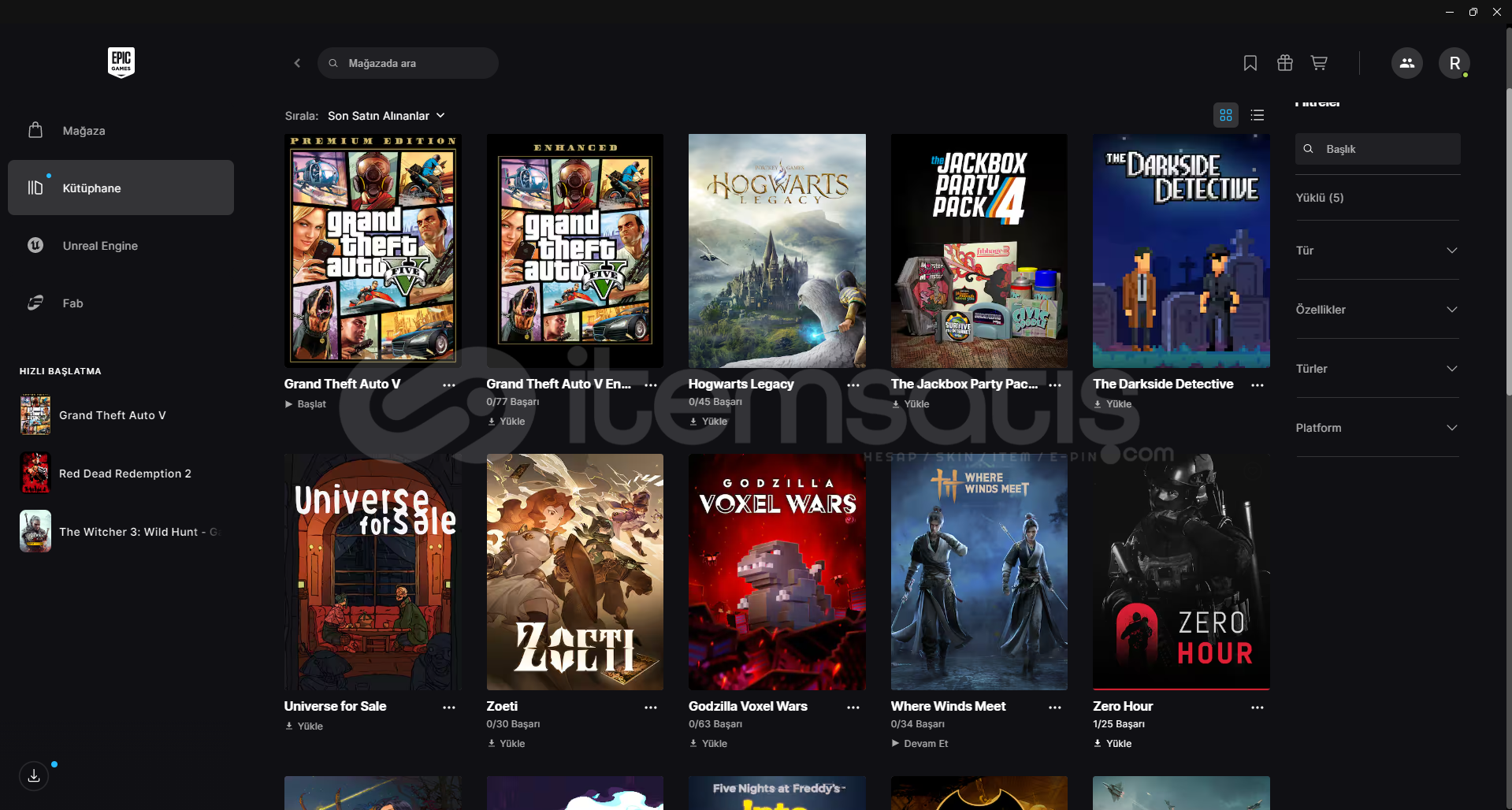
Task: Install Zoeti with Yükle
Action: coord(507,744)
